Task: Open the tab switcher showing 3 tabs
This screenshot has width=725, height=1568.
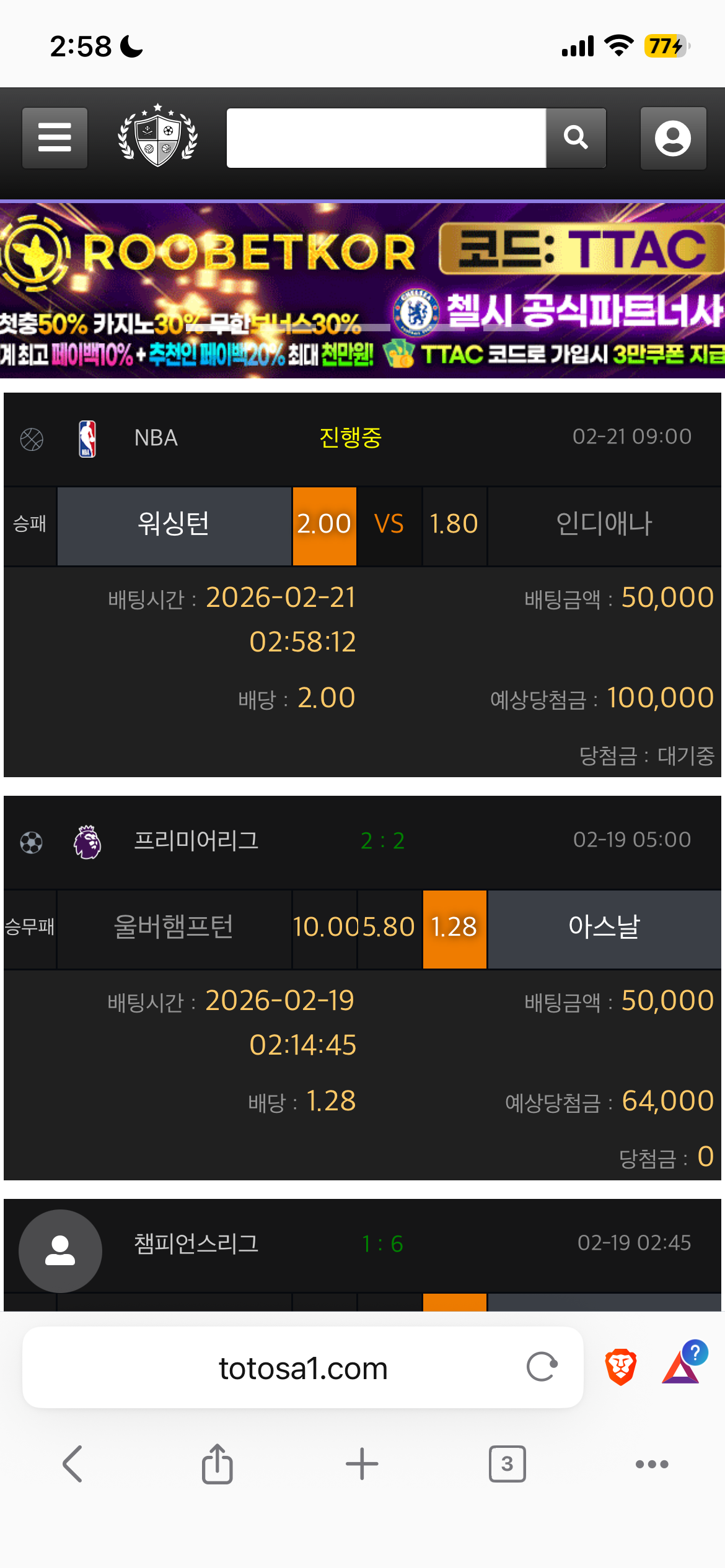Action: 507,1464
